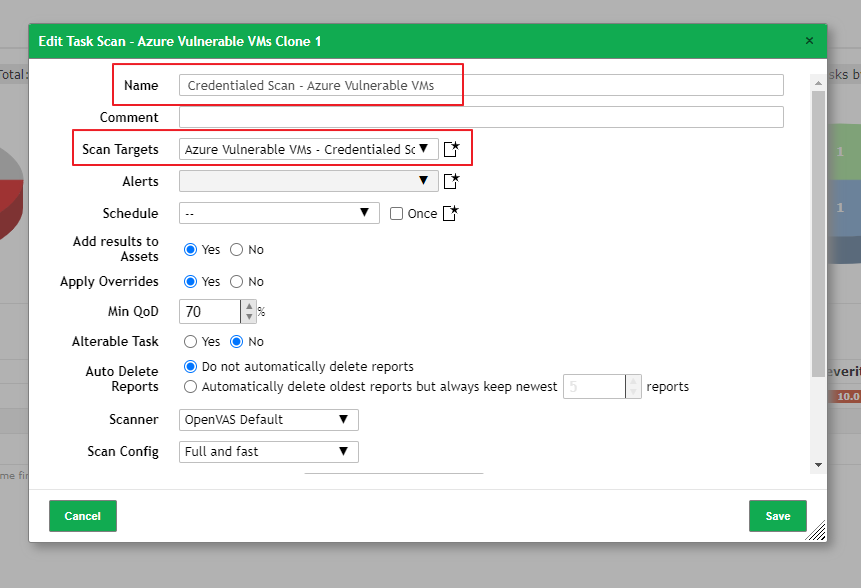Click the Min QoD number field
Screen dimensions: 861x588
tap(210, 311)
